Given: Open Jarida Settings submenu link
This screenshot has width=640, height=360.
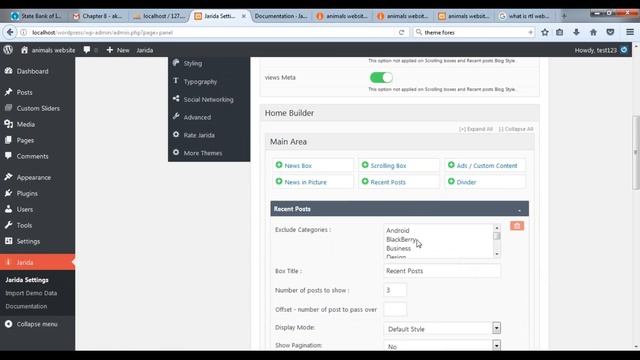Looking at the screenshot, I should 27,280.
